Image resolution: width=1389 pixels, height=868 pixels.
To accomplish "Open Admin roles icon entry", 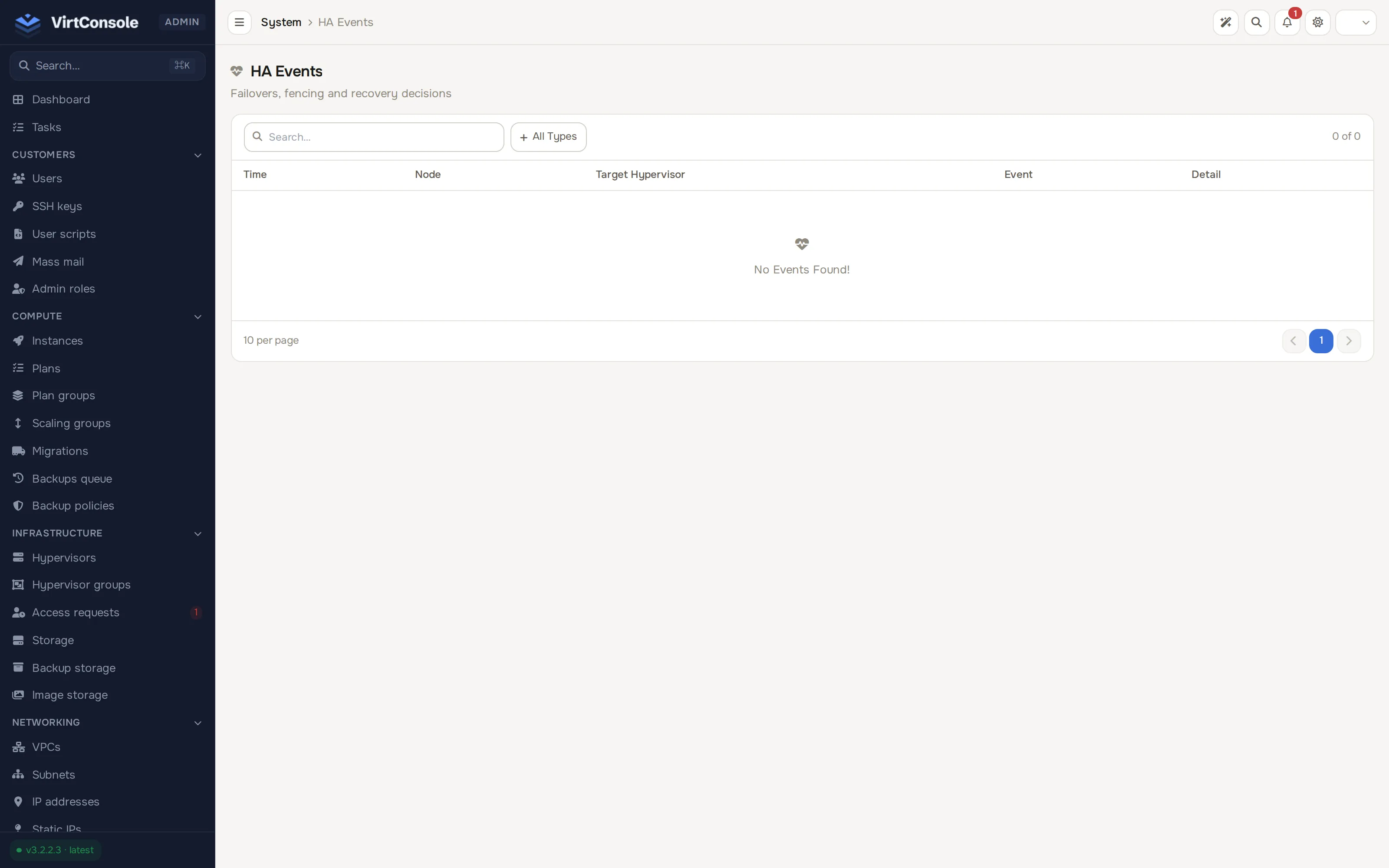I will [18, 289].
